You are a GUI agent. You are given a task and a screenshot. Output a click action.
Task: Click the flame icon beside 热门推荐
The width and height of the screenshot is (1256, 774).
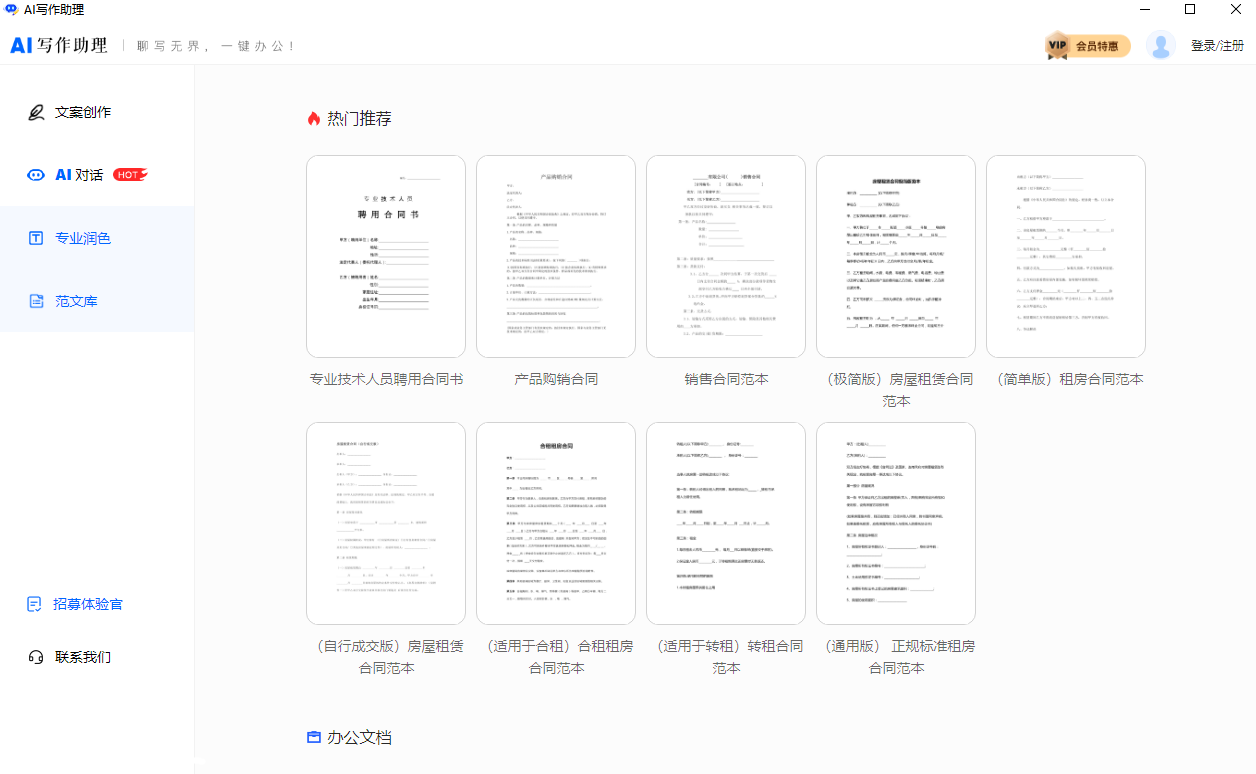[x=314, y=118]
